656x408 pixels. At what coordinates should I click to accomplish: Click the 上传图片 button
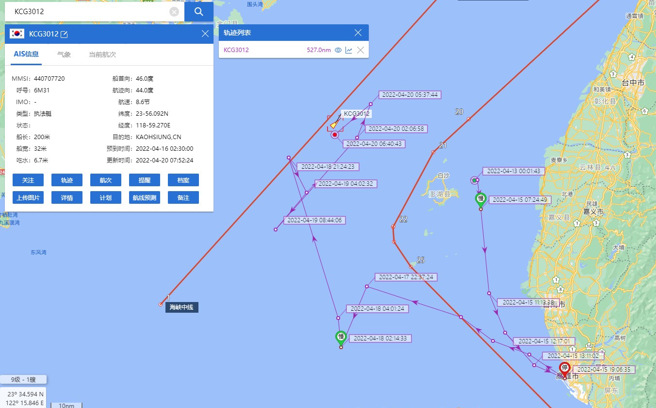[28, 198]
